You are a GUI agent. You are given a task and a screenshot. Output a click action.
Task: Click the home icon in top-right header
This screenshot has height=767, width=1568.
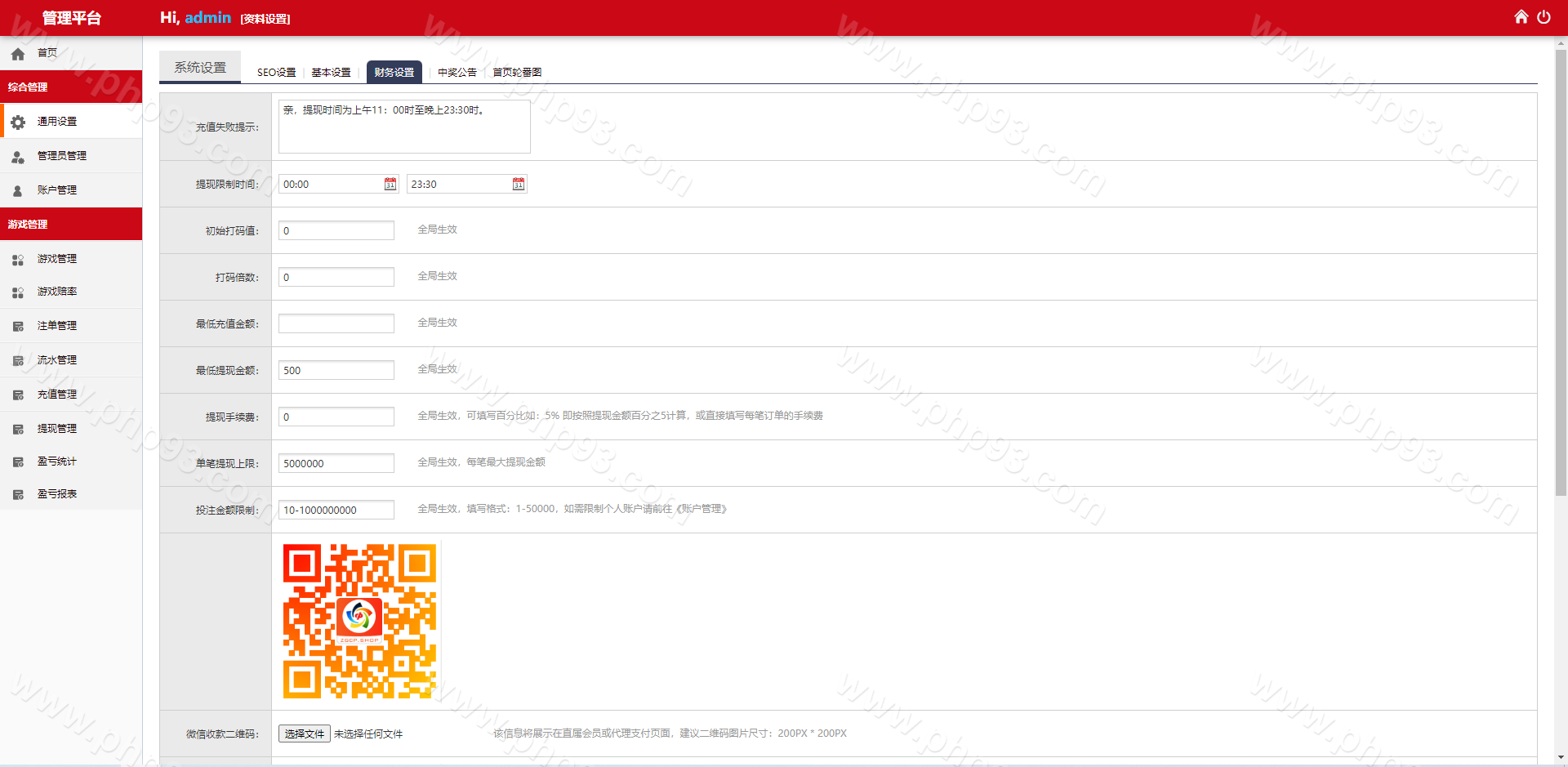[1521, 17]
